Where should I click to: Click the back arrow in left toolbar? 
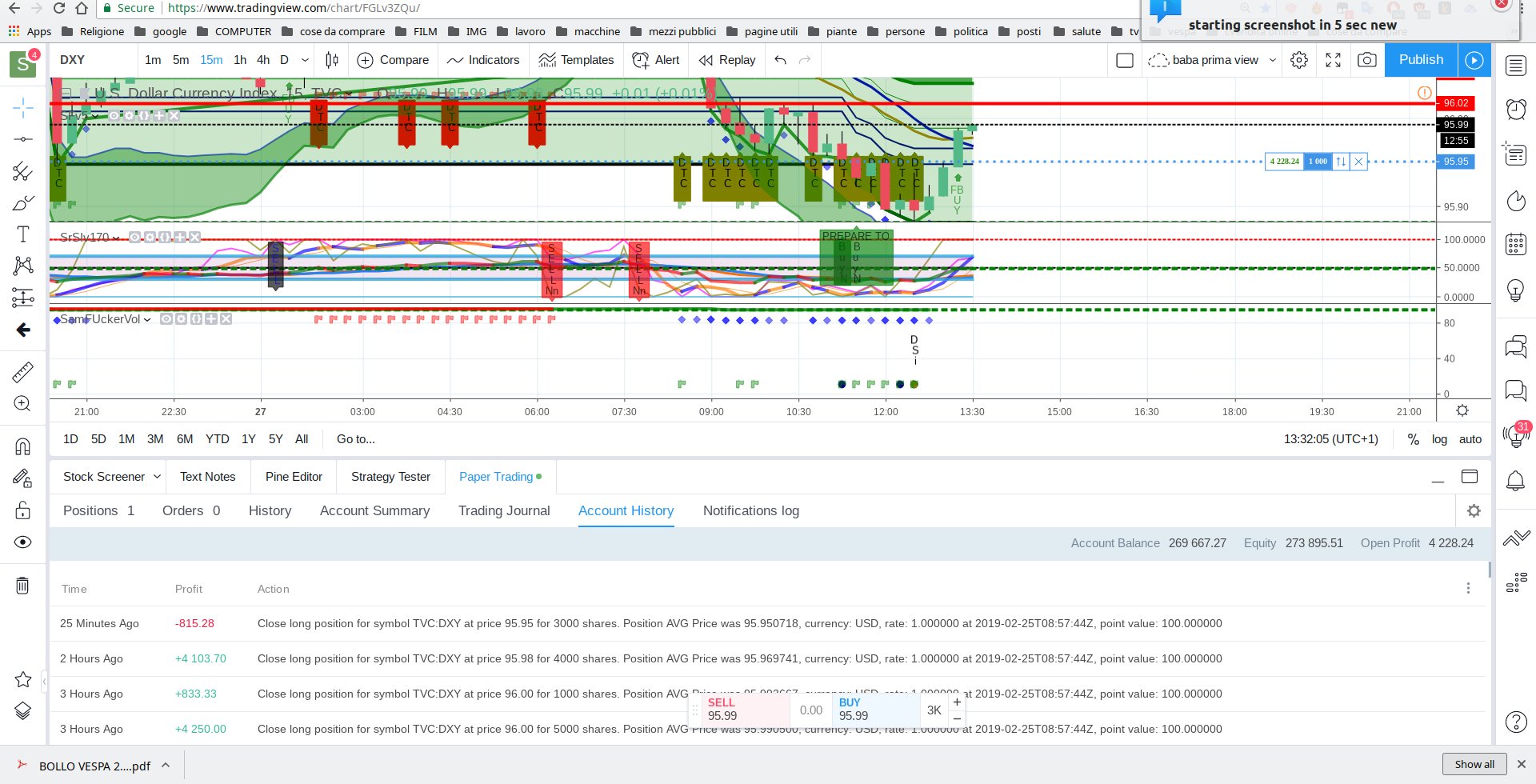(23, 330)
